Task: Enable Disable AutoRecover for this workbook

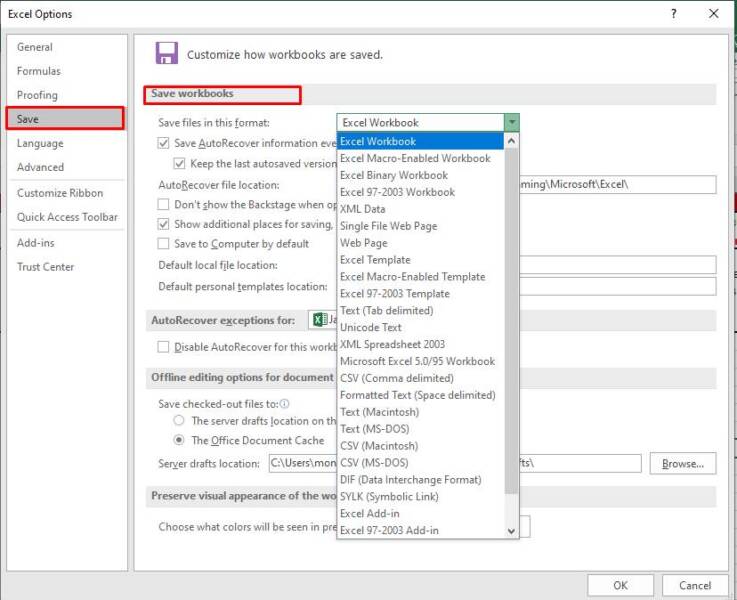Action: (163, 347)
